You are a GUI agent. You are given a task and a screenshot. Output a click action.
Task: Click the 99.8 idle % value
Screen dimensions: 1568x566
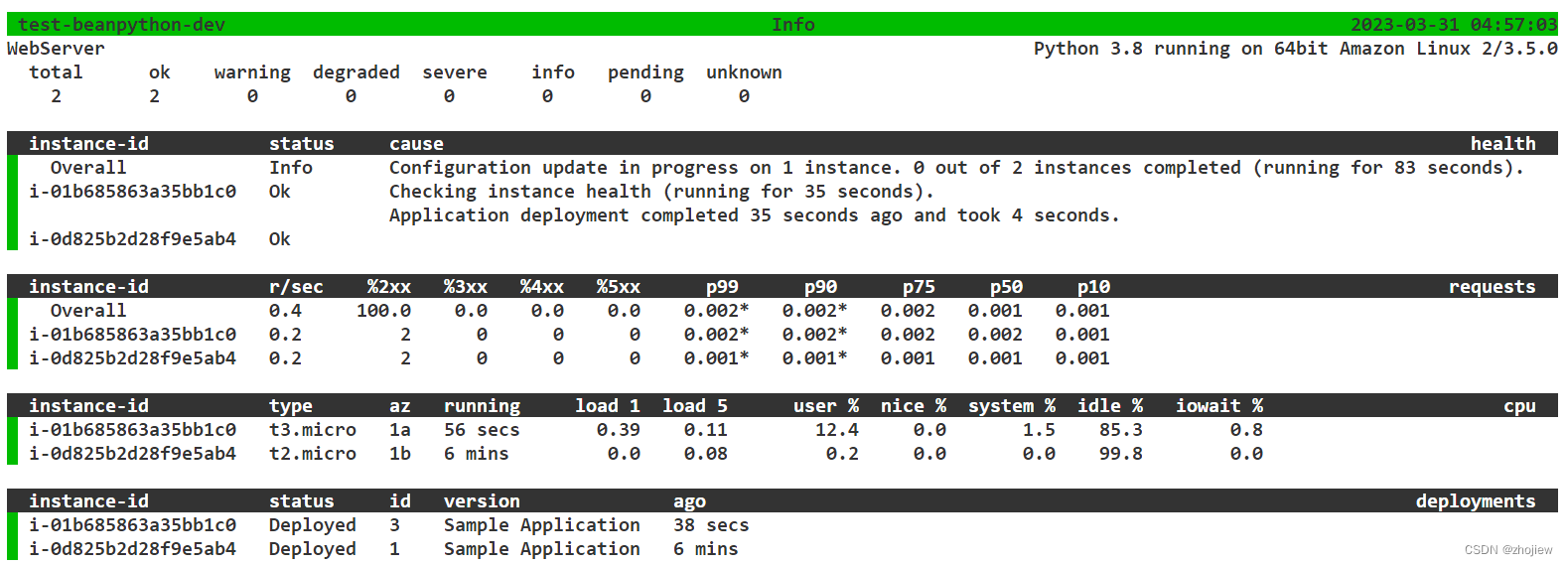[x=1121, y=454]
